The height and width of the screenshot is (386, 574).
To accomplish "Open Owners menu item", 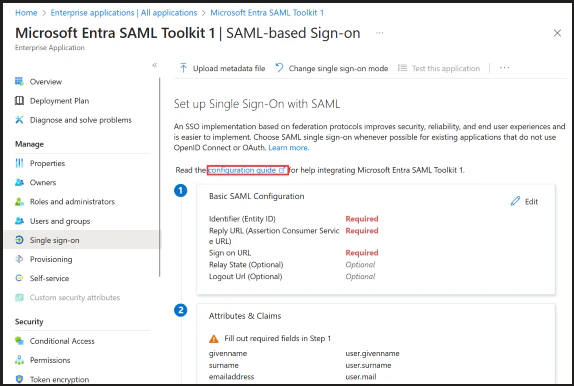I will [x=43, y=182].
